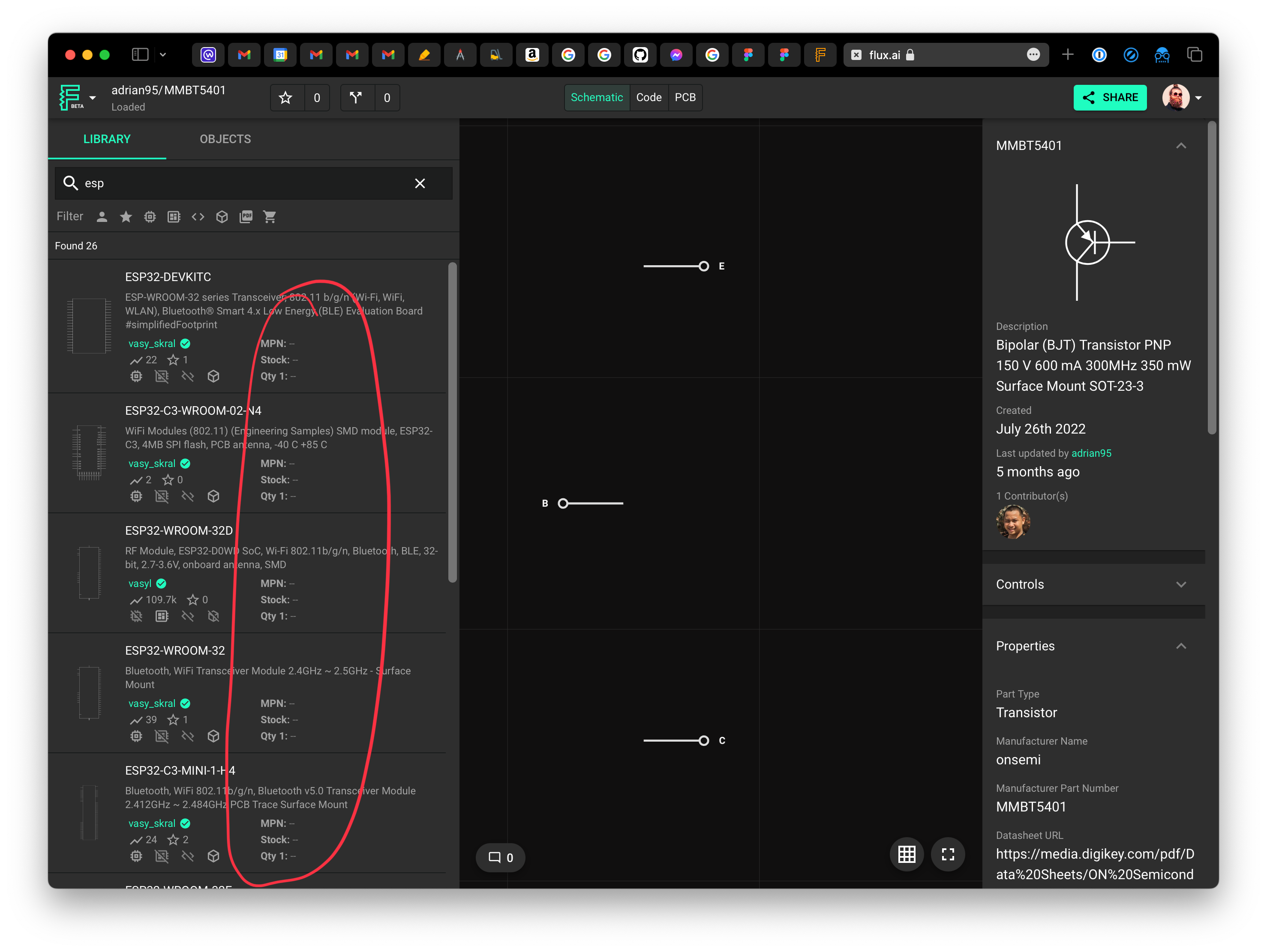Clear the esp search text

click(x=420, y=184)
